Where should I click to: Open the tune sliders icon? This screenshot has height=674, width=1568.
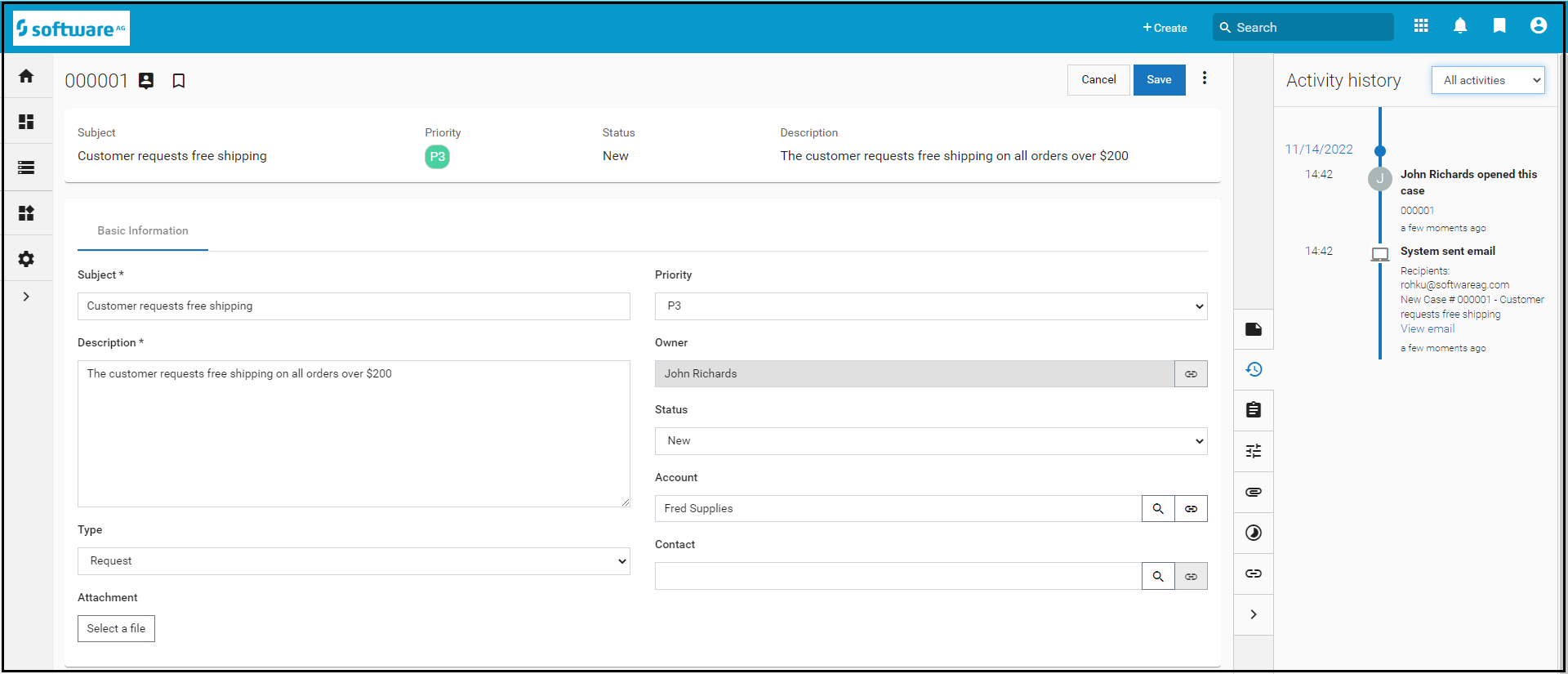pyautogui.click(x=1254, y=451)
